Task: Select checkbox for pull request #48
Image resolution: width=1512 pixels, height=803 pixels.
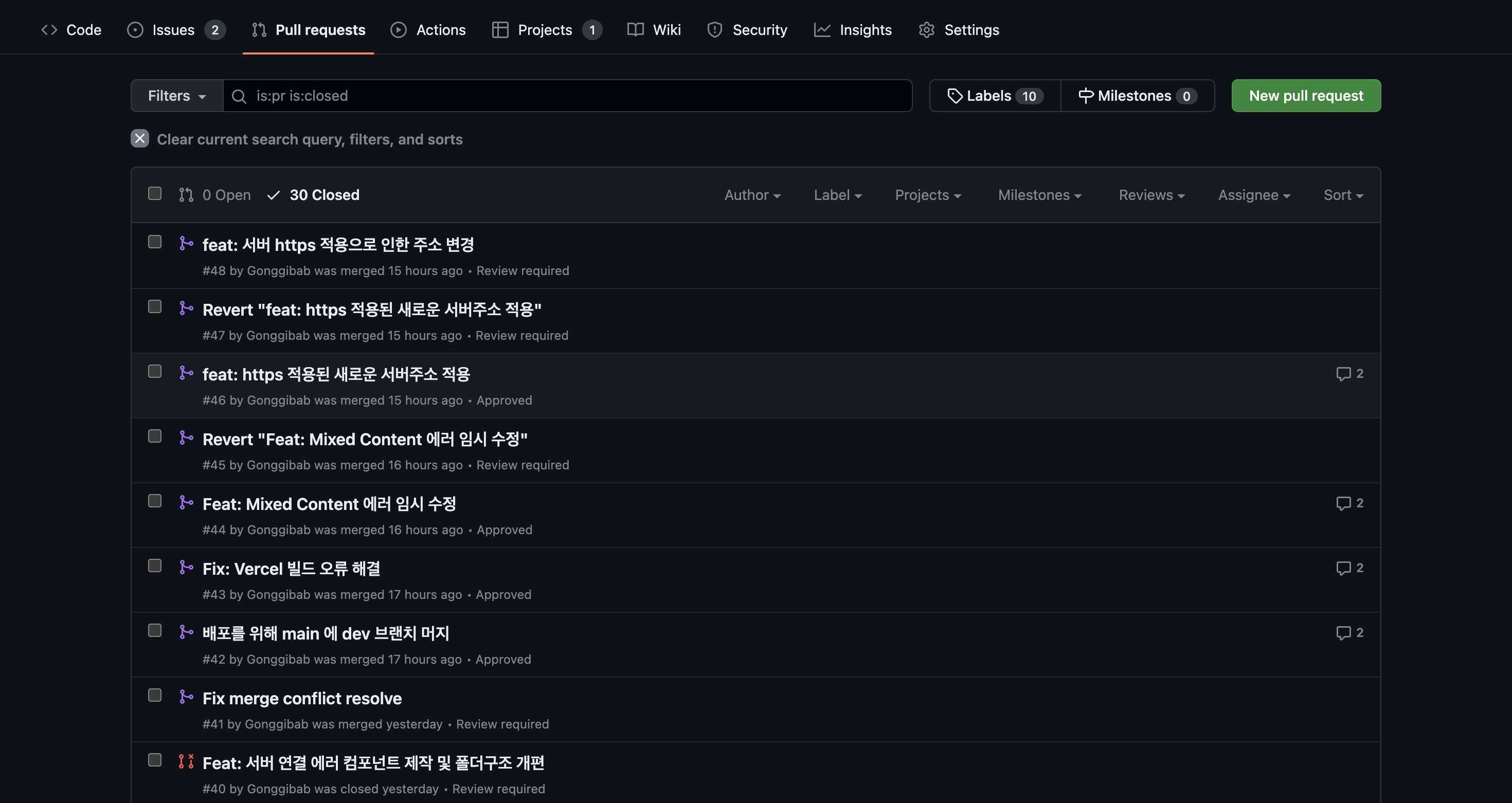Action: 154,242
